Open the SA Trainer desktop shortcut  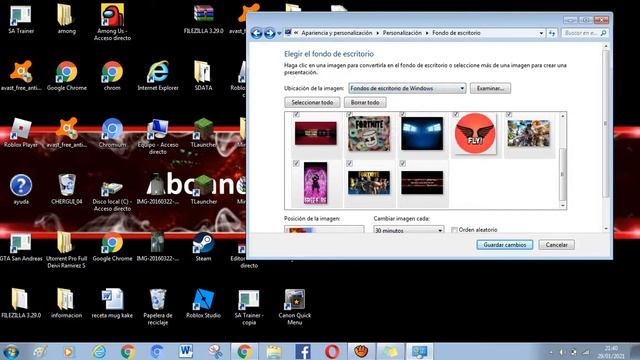(20, 18)
